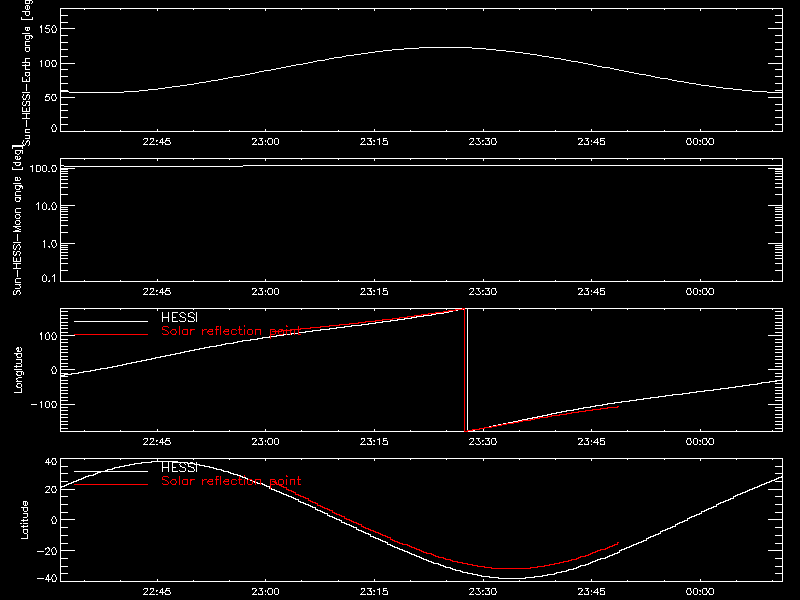
Task: Click the red legend line in Longitude plot
Action: tap(111, 335)
